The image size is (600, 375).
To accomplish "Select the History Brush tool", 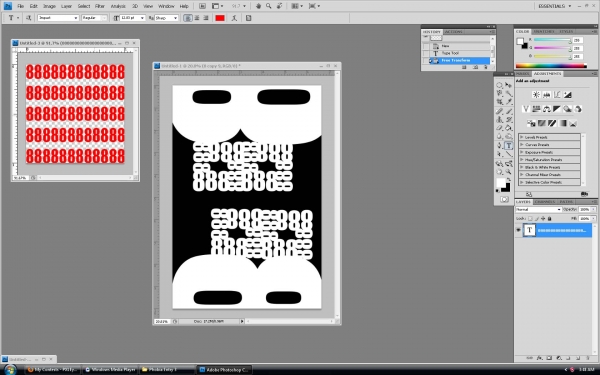I will tap(509, 120).
